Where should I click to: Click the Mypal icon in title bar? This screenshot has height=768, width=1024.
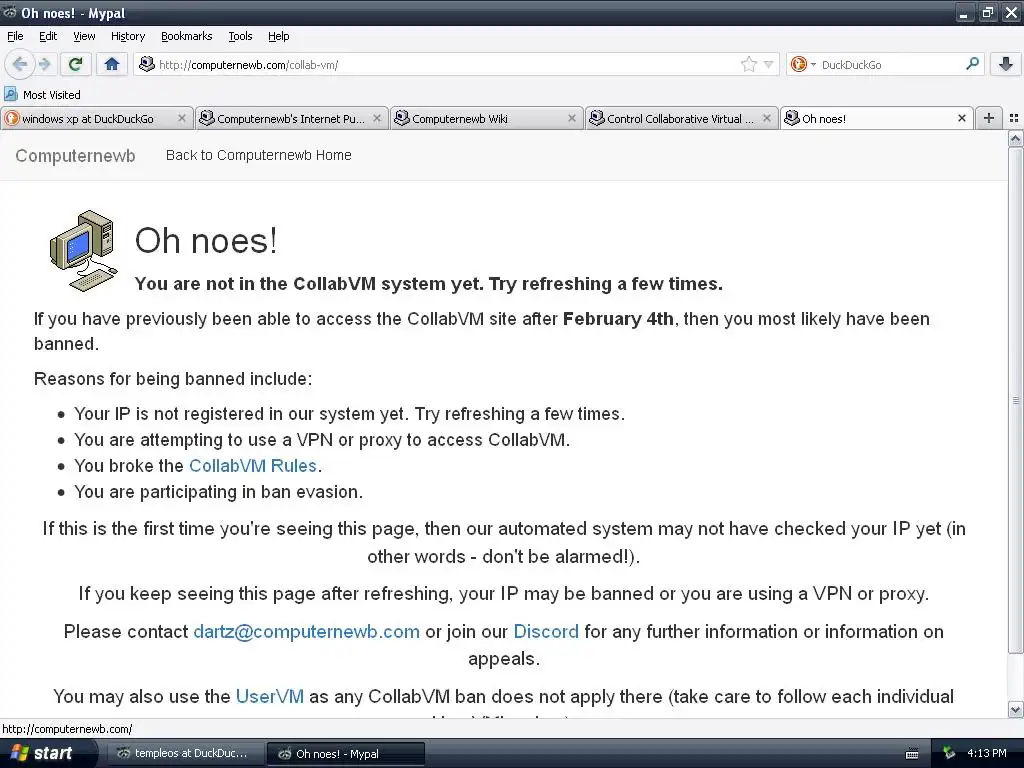9,12
